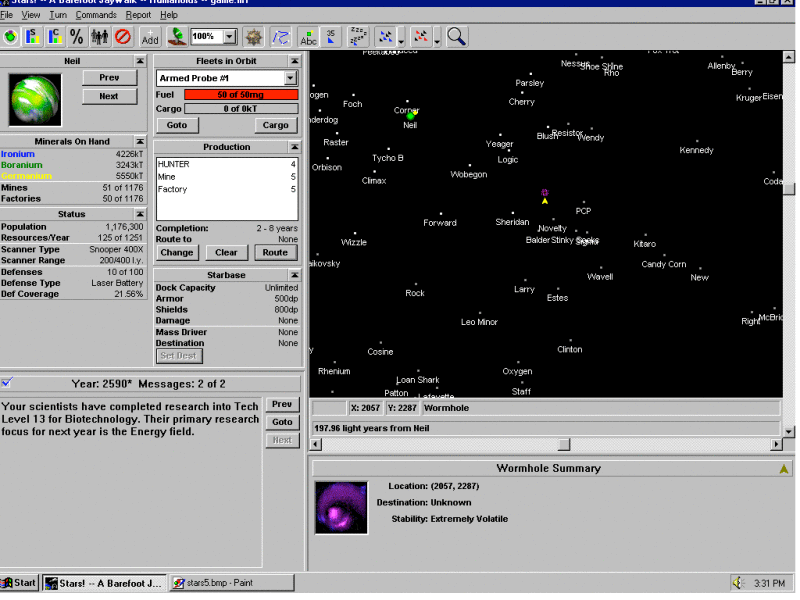Click the Sheridan star on the map
Viewport: 800px width, 600px height.
tap(513, 213)
